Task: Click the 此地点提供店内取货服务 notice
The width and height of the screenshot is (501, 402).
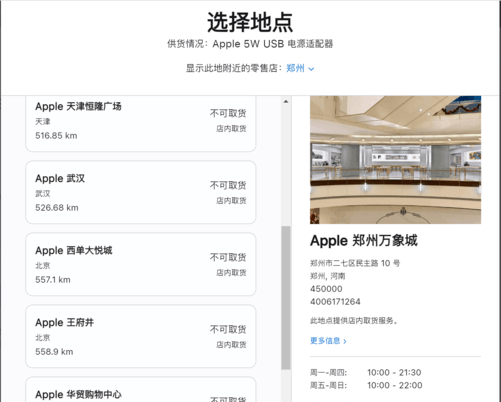Action: coord(354,321)
